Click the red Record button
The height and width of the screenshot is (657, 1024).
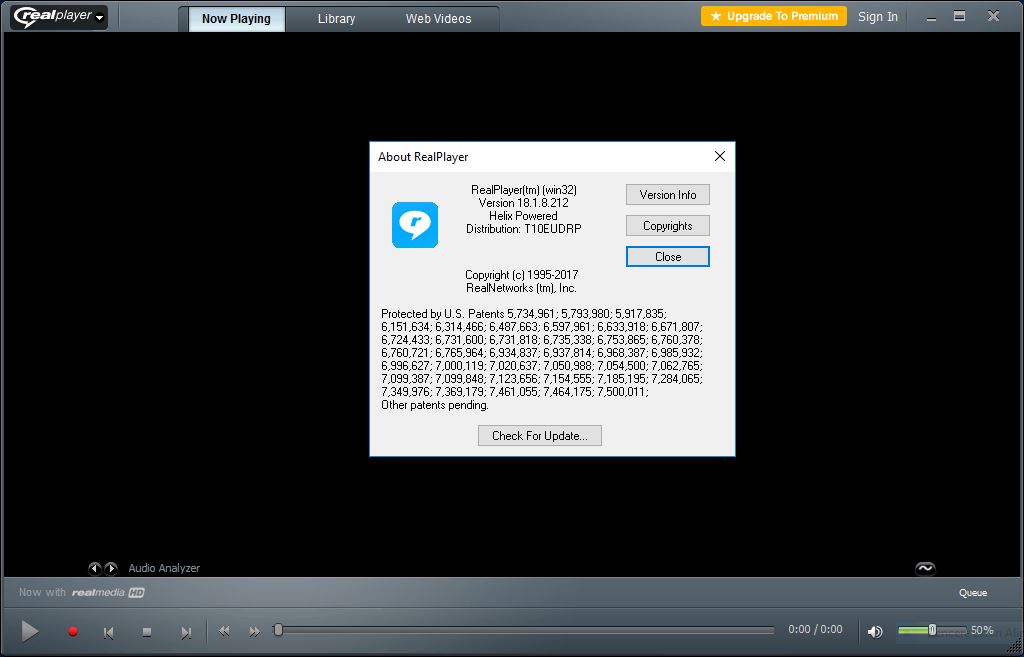pos(73,632)
